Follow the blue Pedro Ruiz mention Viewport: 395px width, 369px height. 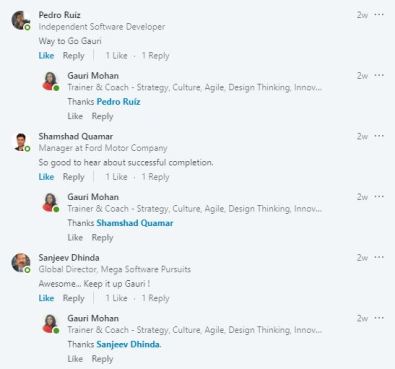coord(118,102)
